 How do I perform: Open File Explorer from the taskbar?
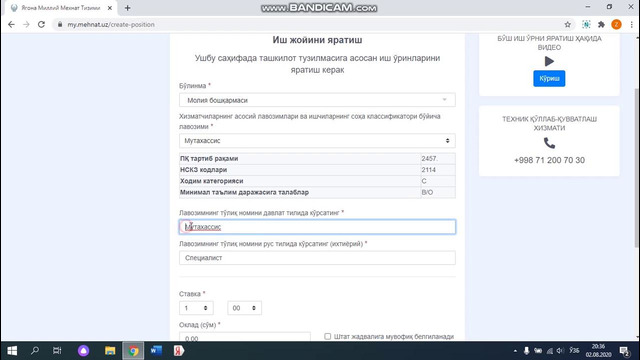point(110,351)
